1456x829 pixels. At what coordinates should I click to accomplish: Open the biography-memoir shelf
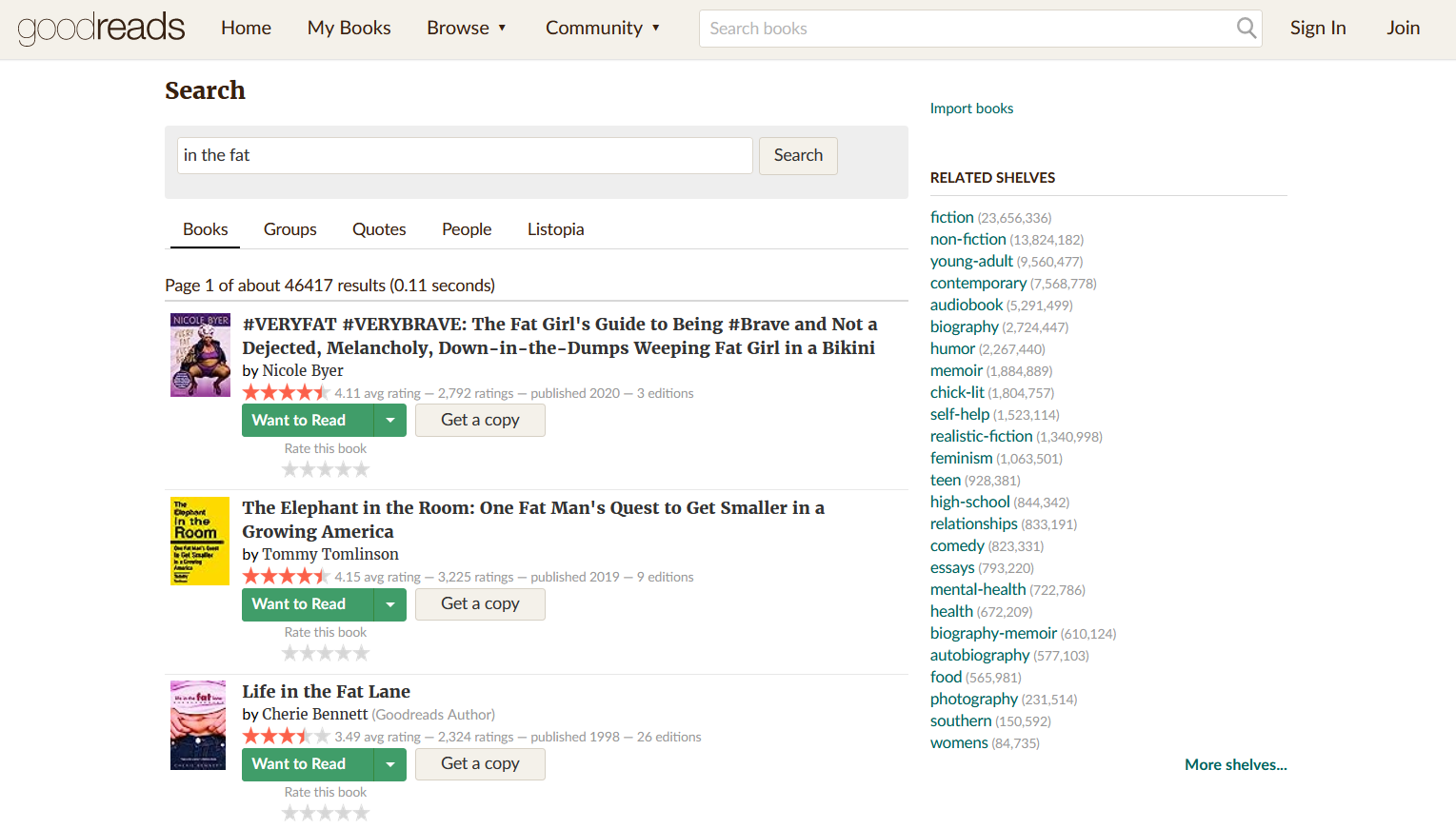pyautogui.click(x=993, y=634)
